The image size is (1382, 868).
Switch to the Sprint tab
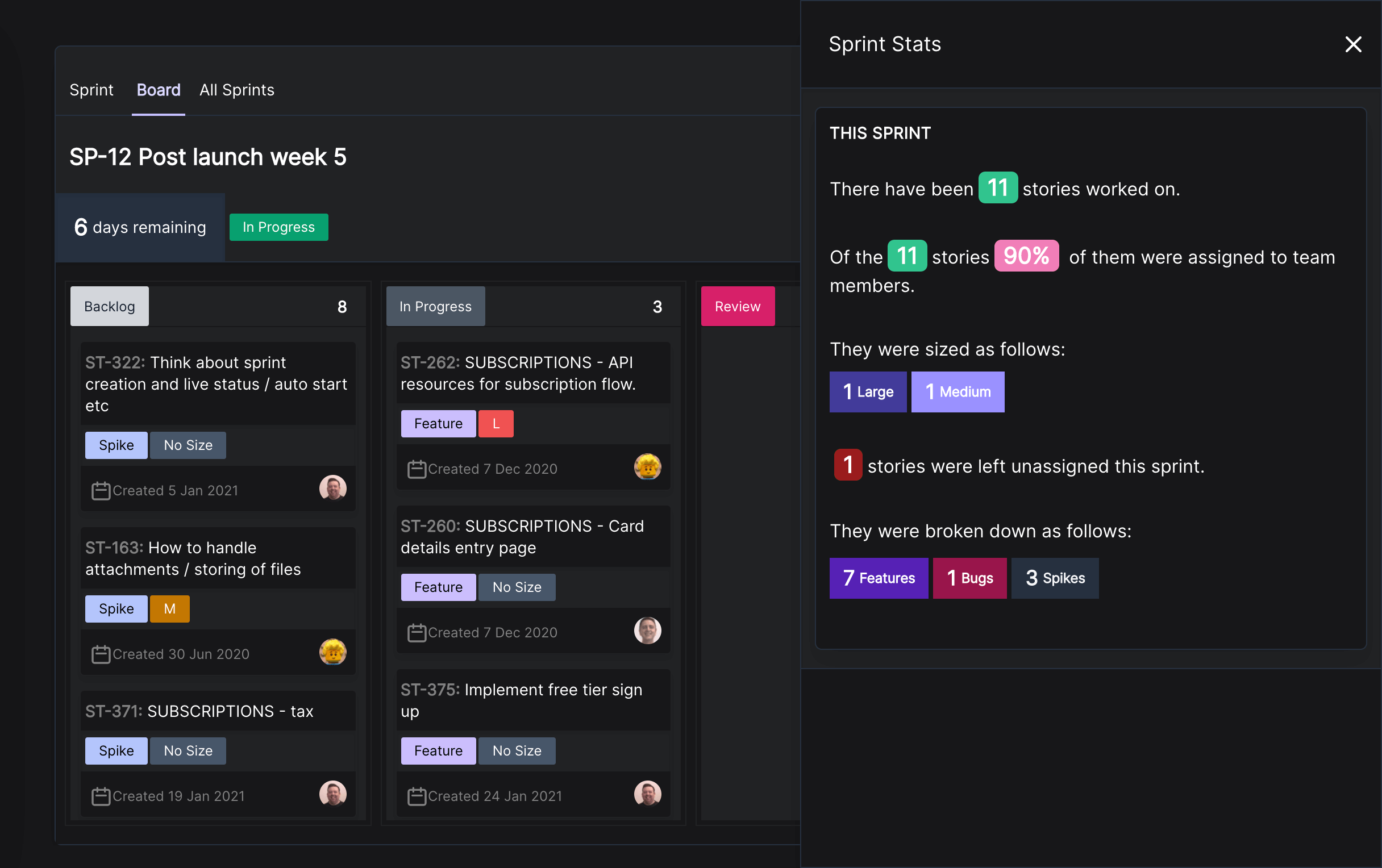(x=91, y=90)
